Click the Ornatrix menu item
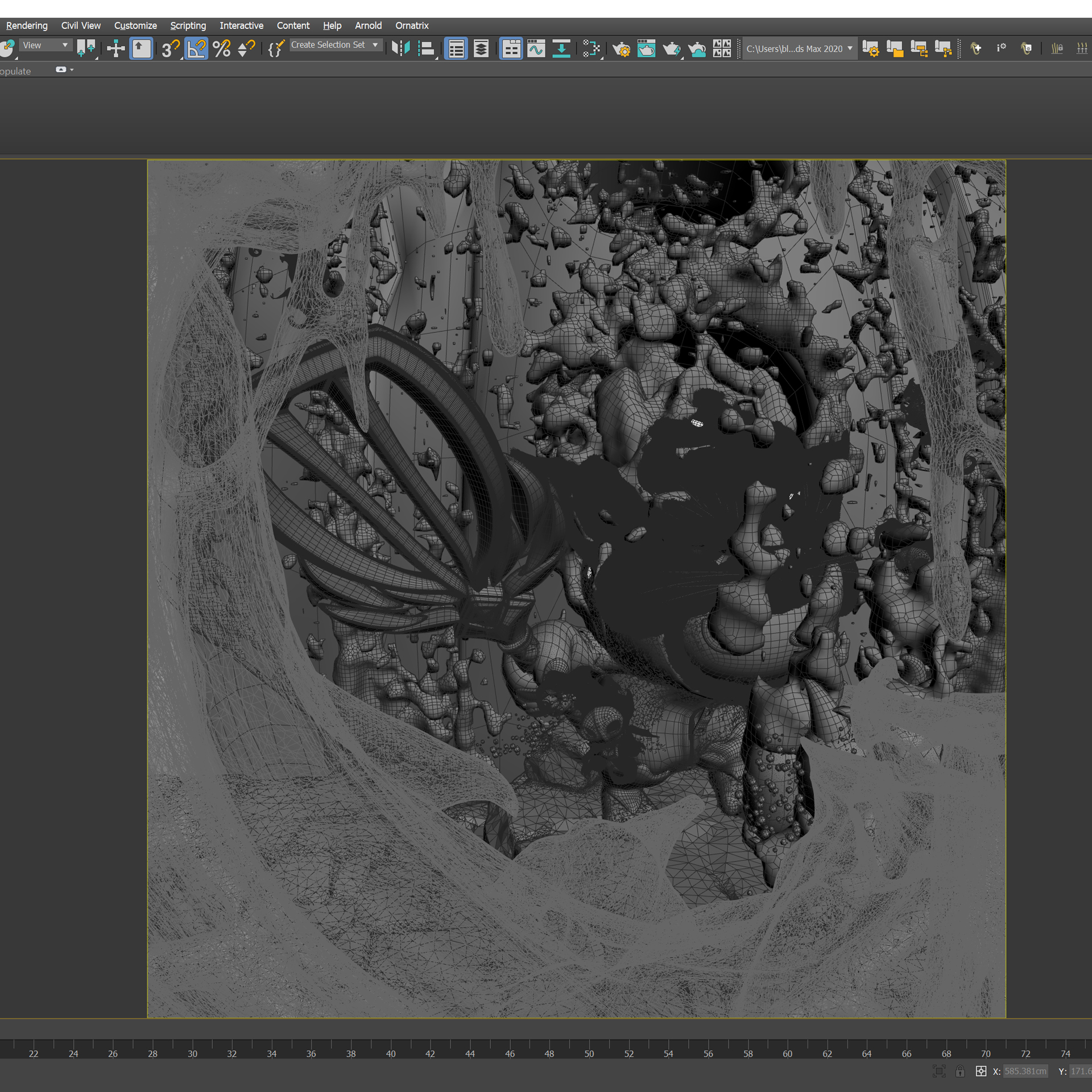 (x=412, y=26)
